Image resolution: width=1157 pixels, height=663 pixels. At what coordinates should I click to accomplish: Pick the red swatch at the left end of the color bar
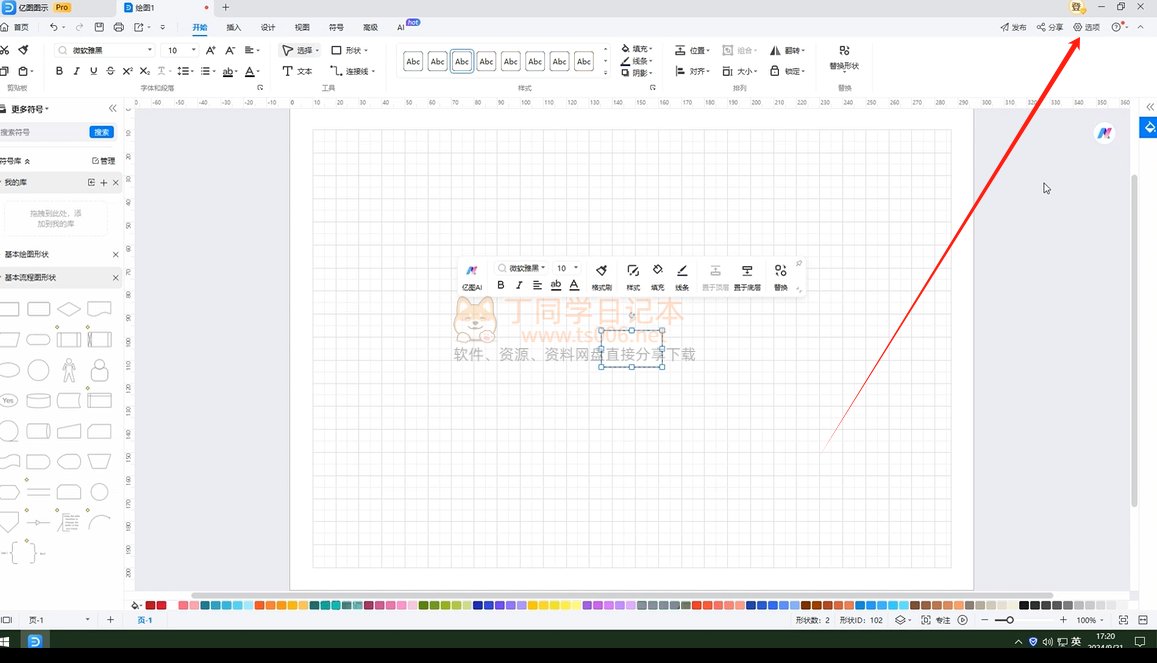pyautogui.click(x=150, y=605)
